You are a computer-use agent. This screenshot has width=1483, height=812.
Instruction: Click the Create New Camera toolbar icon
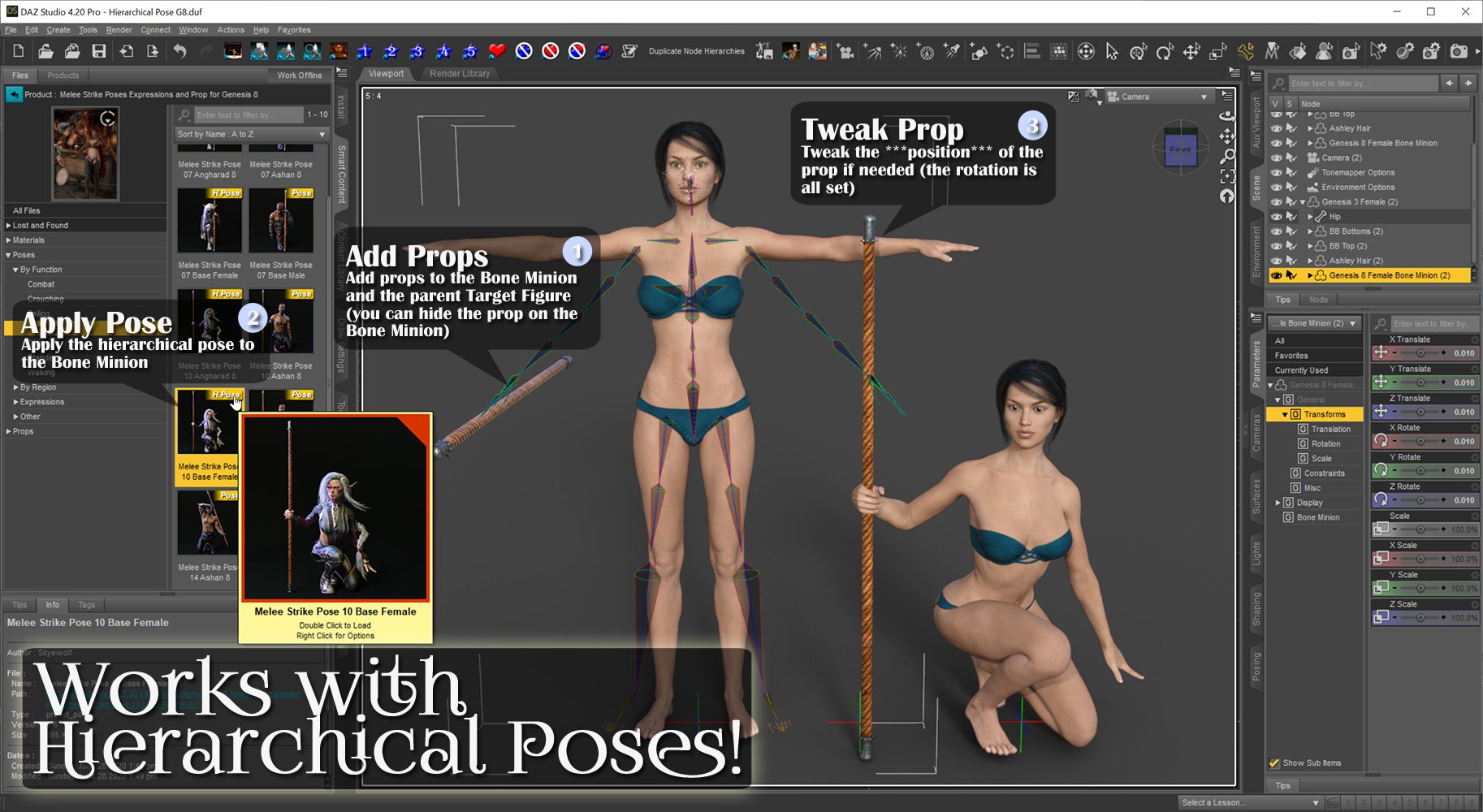pos(845,51)
